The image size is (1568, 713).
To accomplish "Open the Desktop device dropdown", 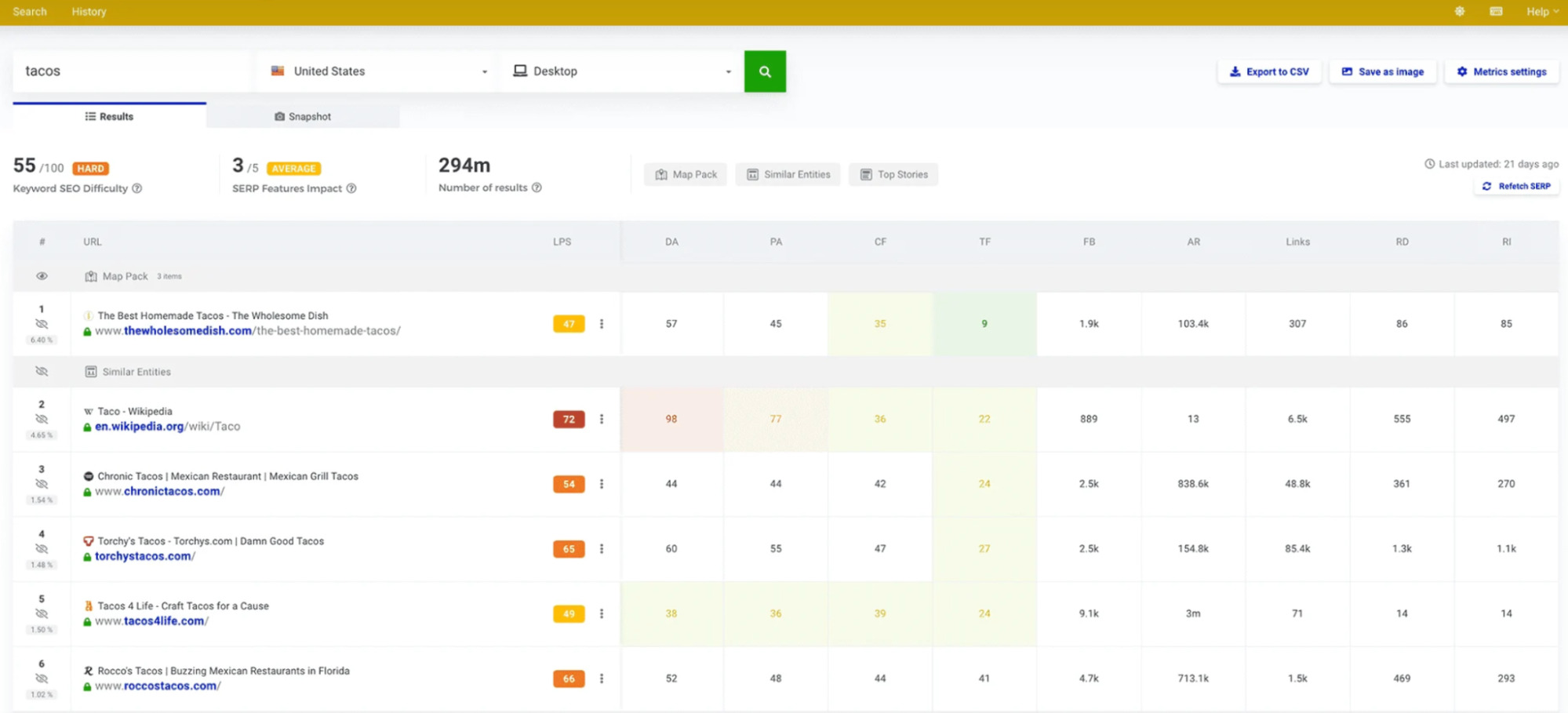I will (x=621, y=71).
